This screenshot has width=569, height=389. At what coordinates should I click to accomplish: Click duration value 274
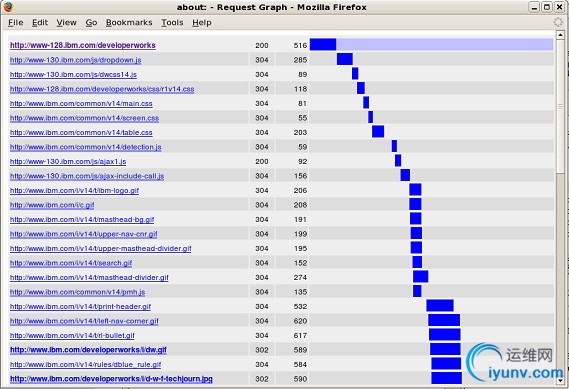click(x=300, y=278)
